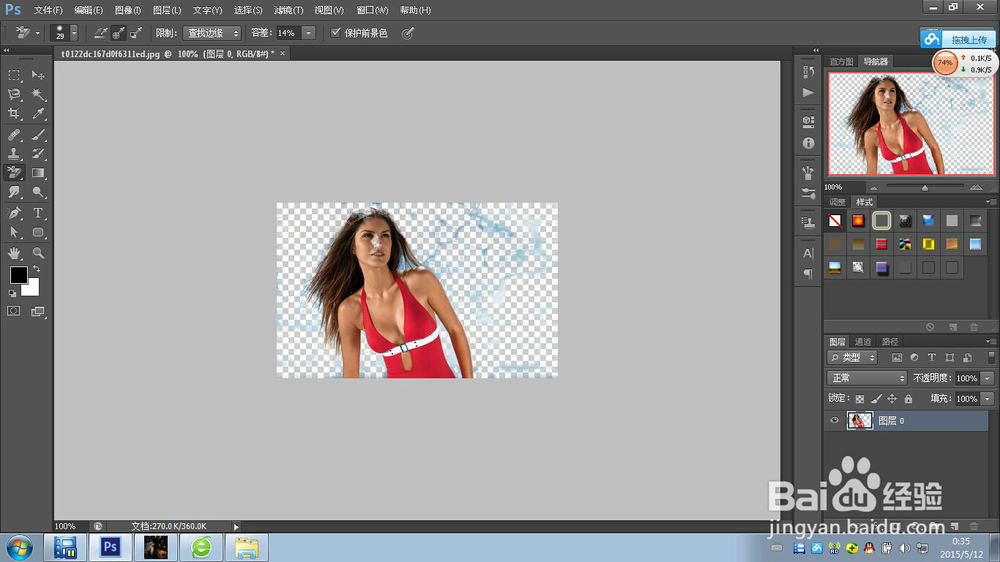Click the Navigator zoom slider handle

(925, 188)
